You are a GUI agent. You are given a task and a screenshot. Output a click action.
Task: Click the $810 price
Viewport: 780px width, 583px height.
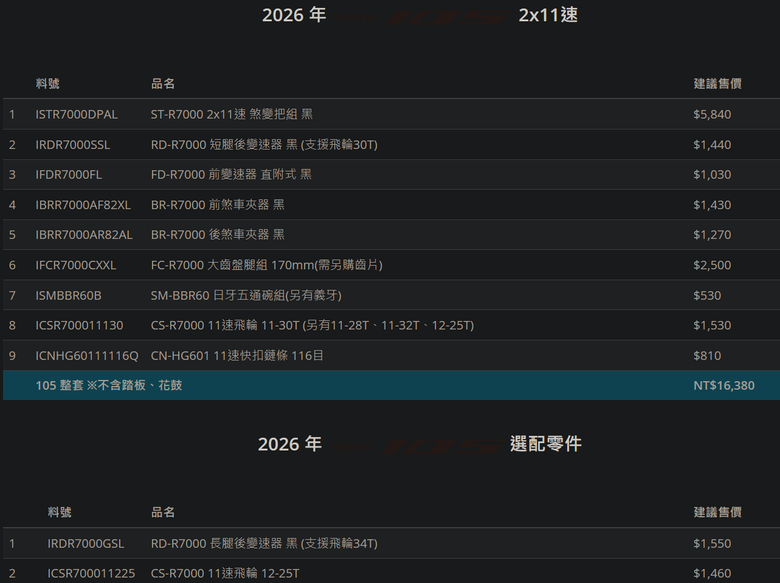click(707, 356)
